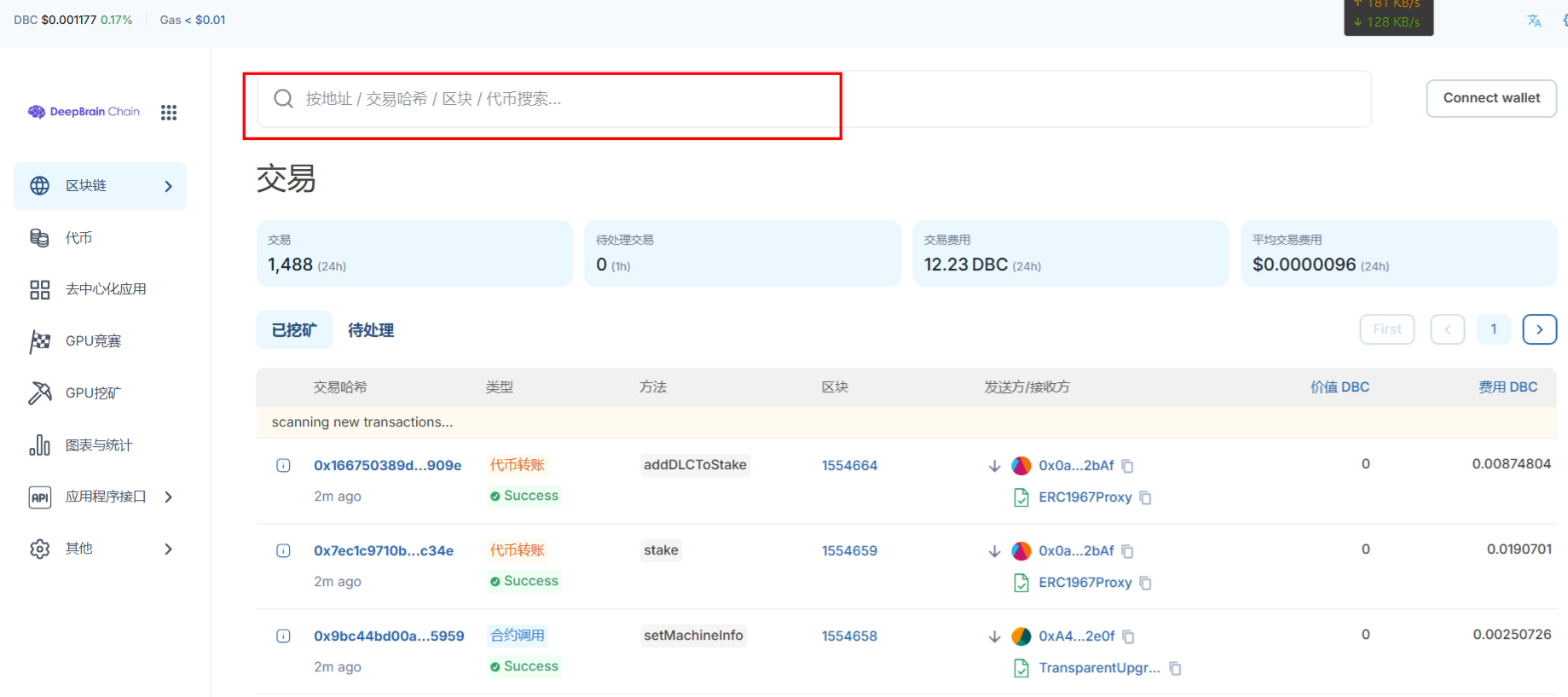
Task: Open GPU竞赛 from the sidebar
Action: pos(93,341)
